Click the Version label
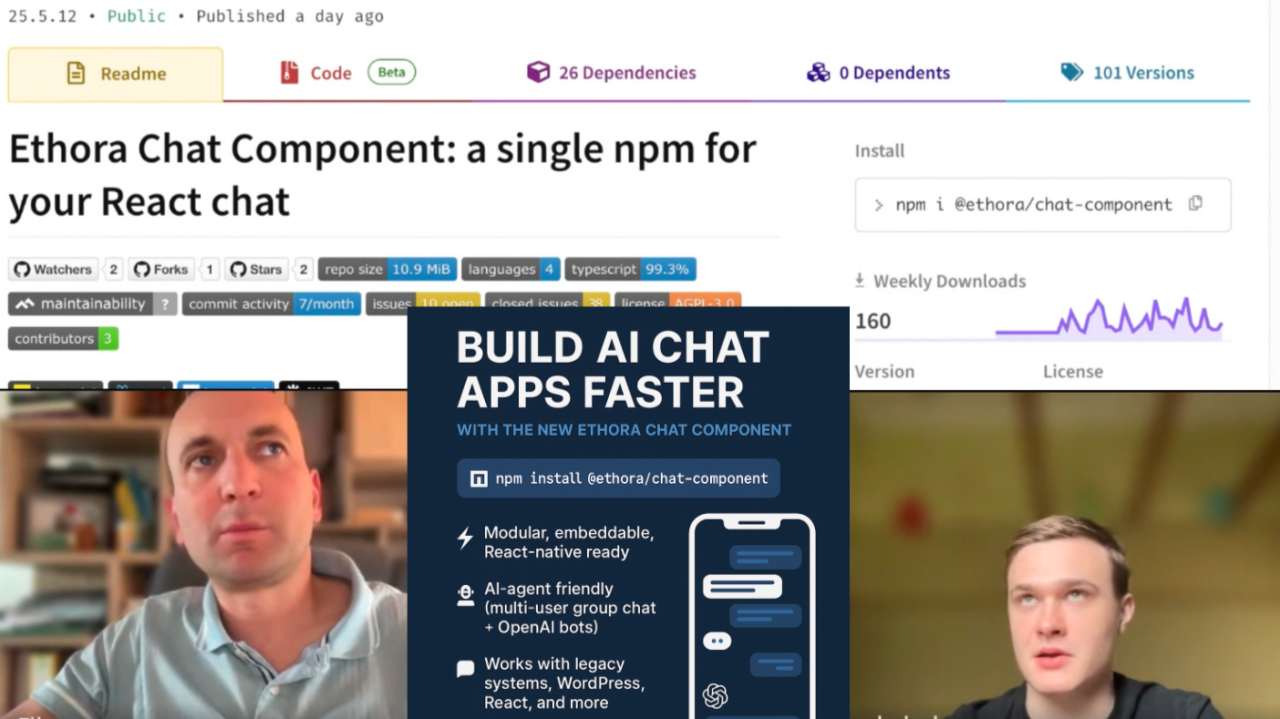The image size is (1280, 719). tap(885, 371)
